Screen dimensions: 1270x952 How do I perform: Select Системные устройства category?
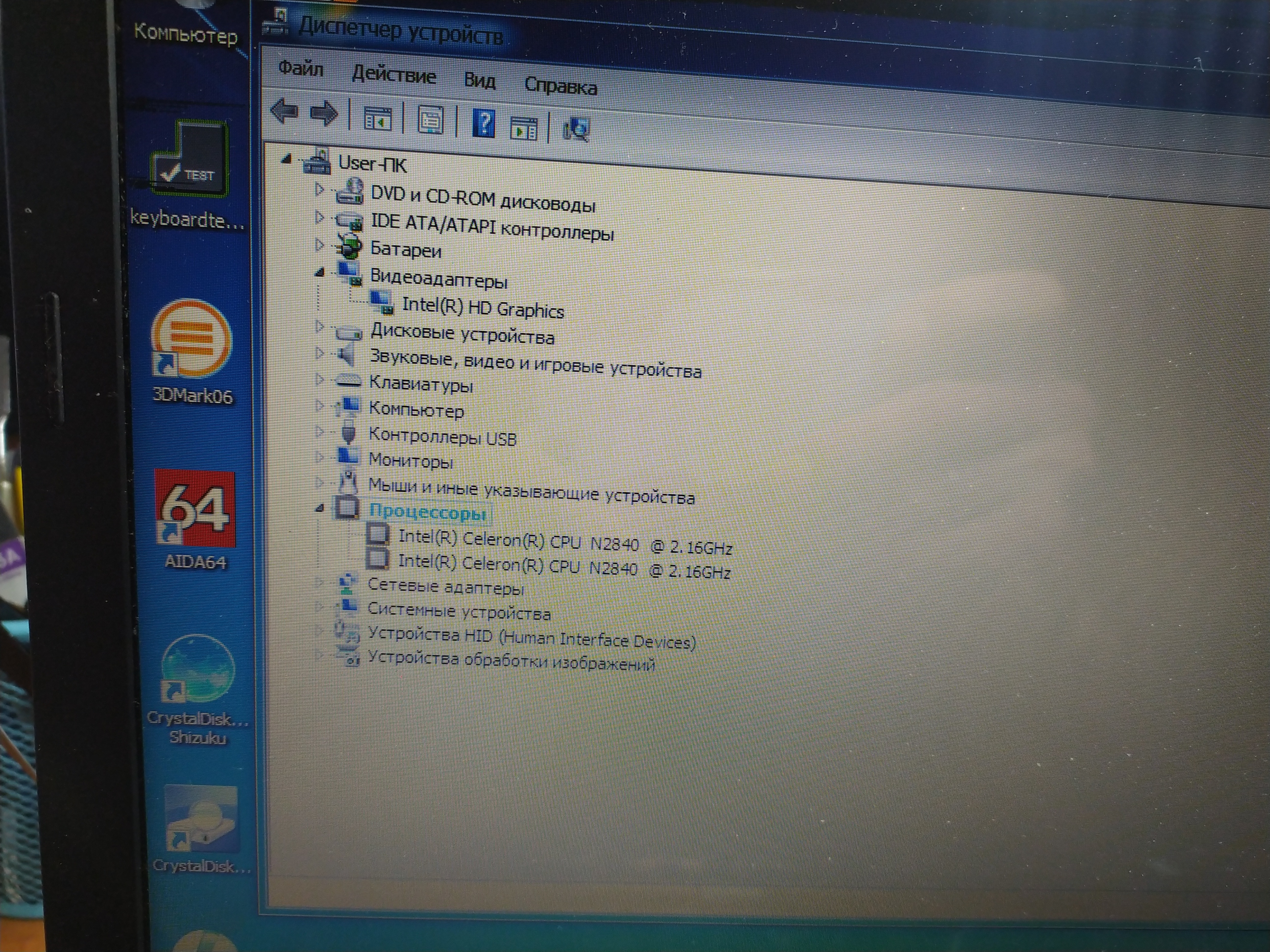coord(459,611)
